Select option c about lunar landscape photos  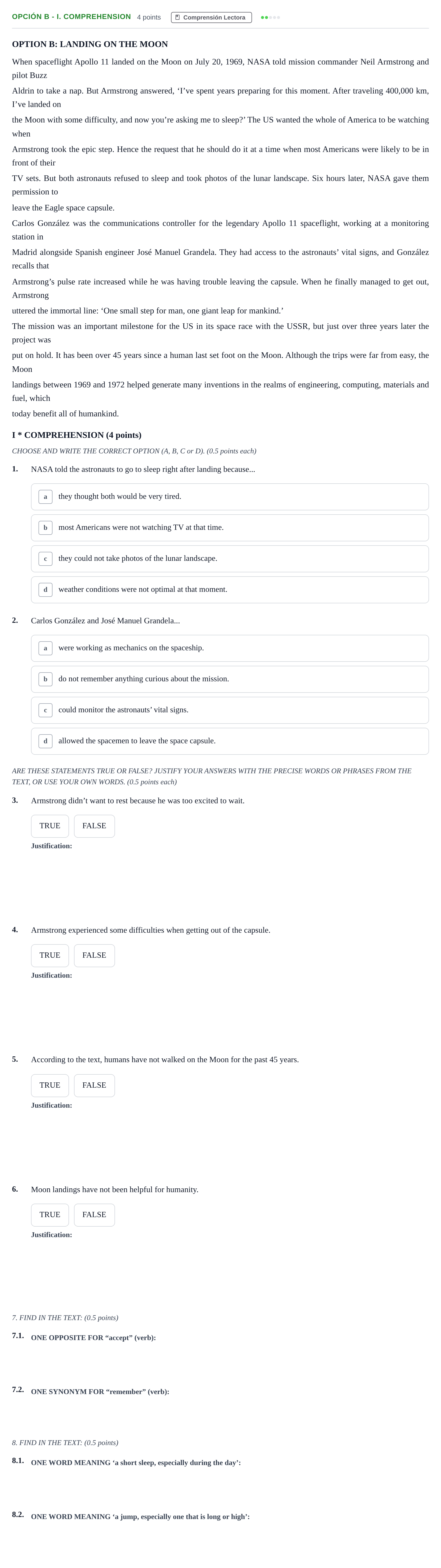click(230, 559)
